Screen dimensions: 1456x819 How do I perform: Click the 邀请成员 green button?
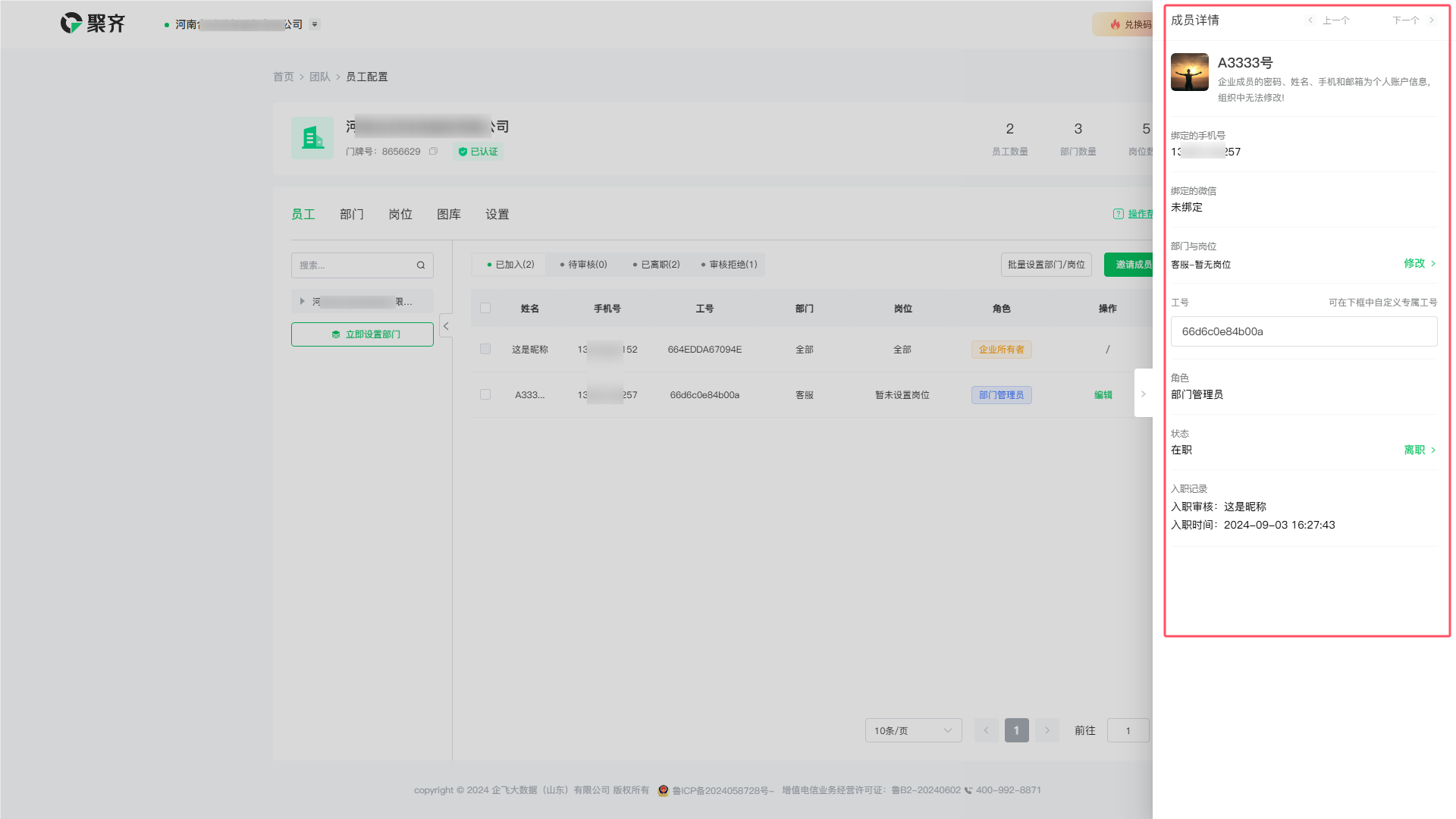click(1130, 265)
